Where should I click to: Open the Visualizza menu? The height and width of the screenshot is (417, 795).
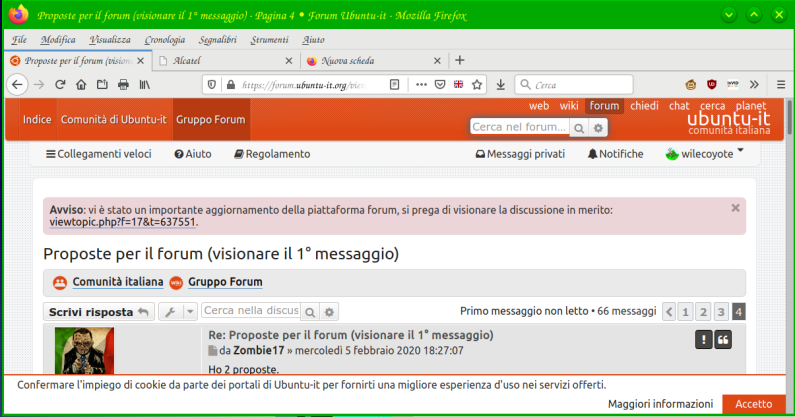110,40
